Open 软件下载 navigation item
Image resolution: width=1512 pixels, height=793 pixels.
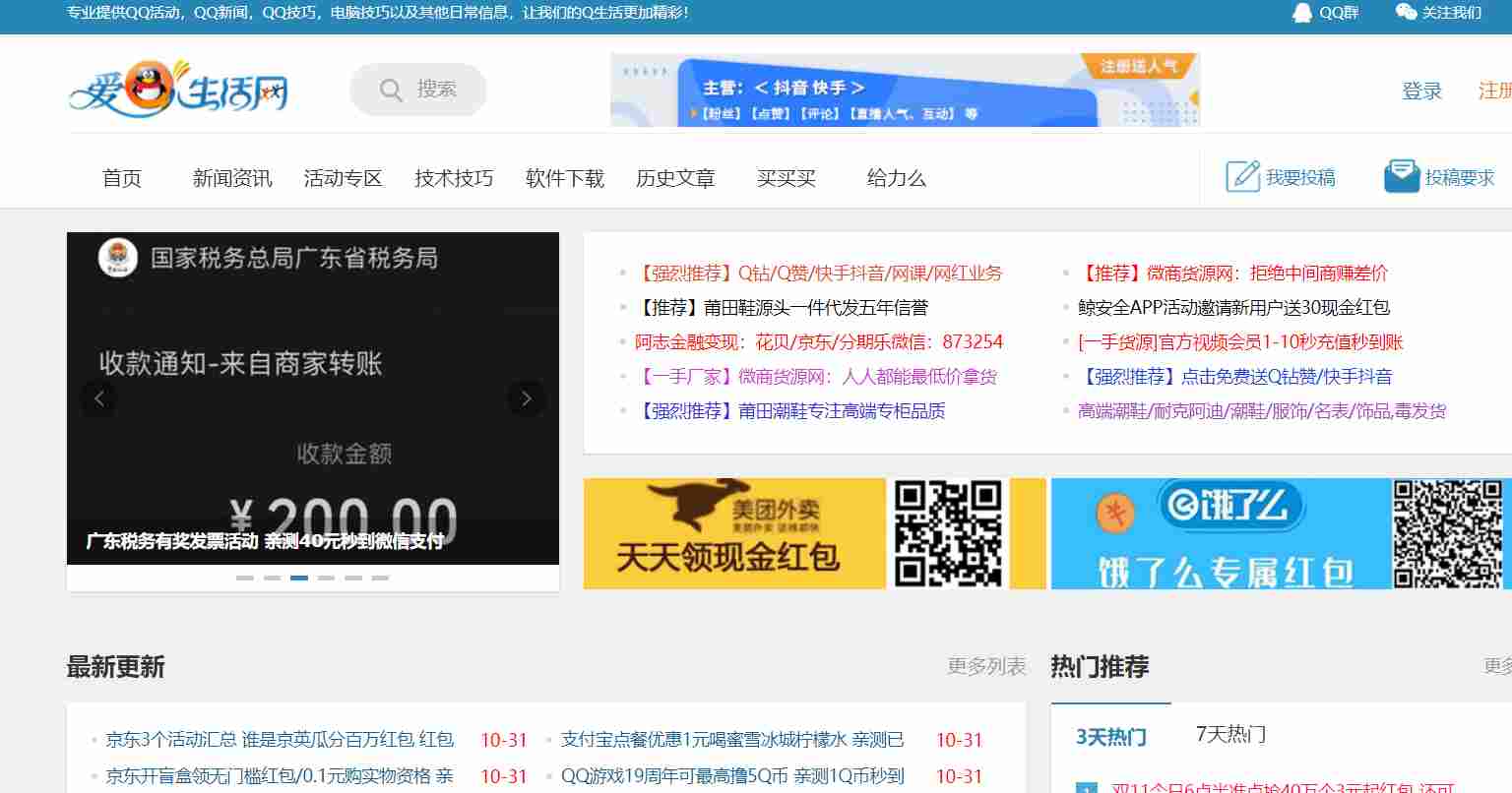(x=565, y=178)
